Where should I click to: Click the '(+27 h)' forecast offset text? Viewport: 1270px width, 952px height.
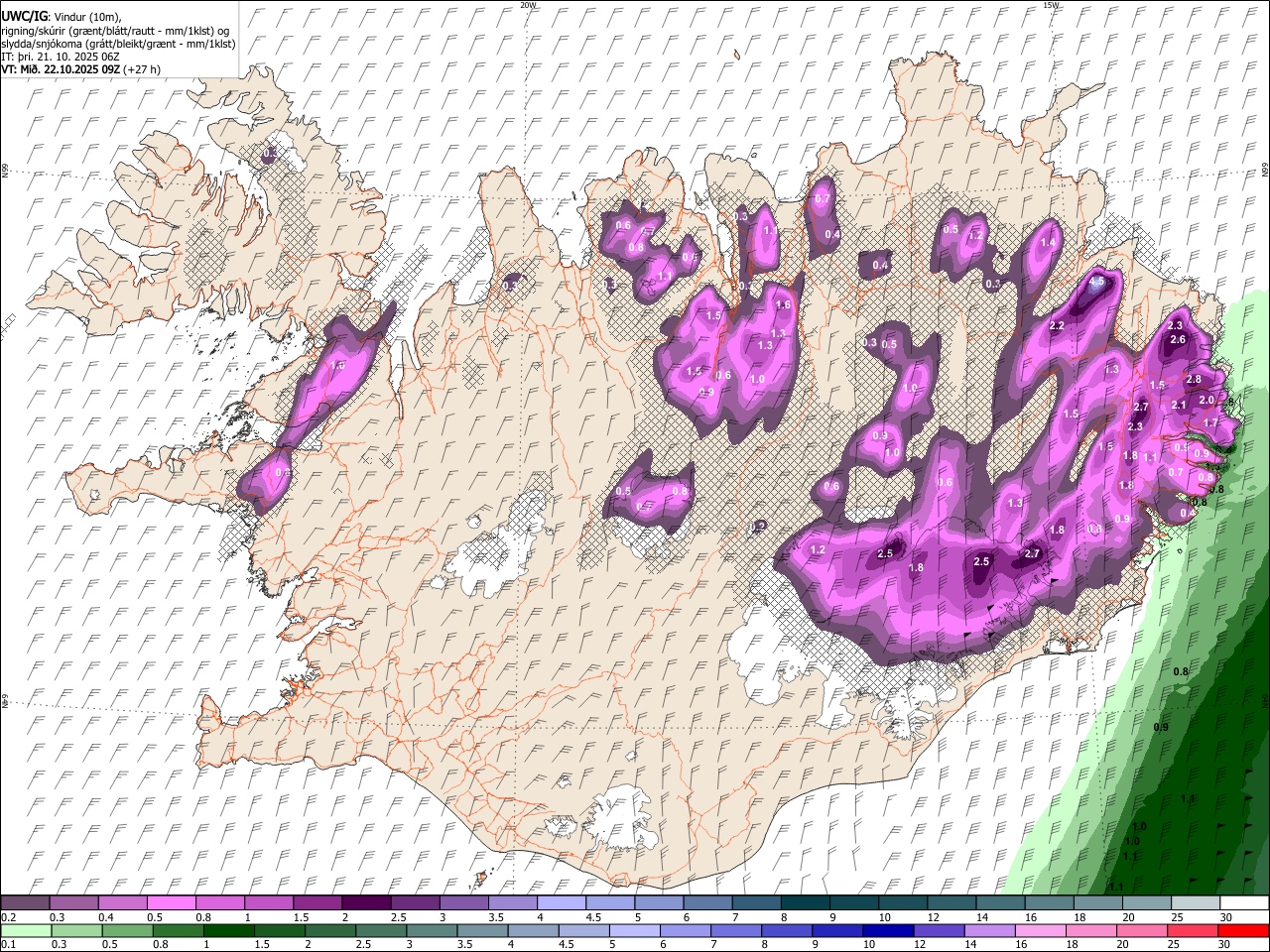(142, 69)
